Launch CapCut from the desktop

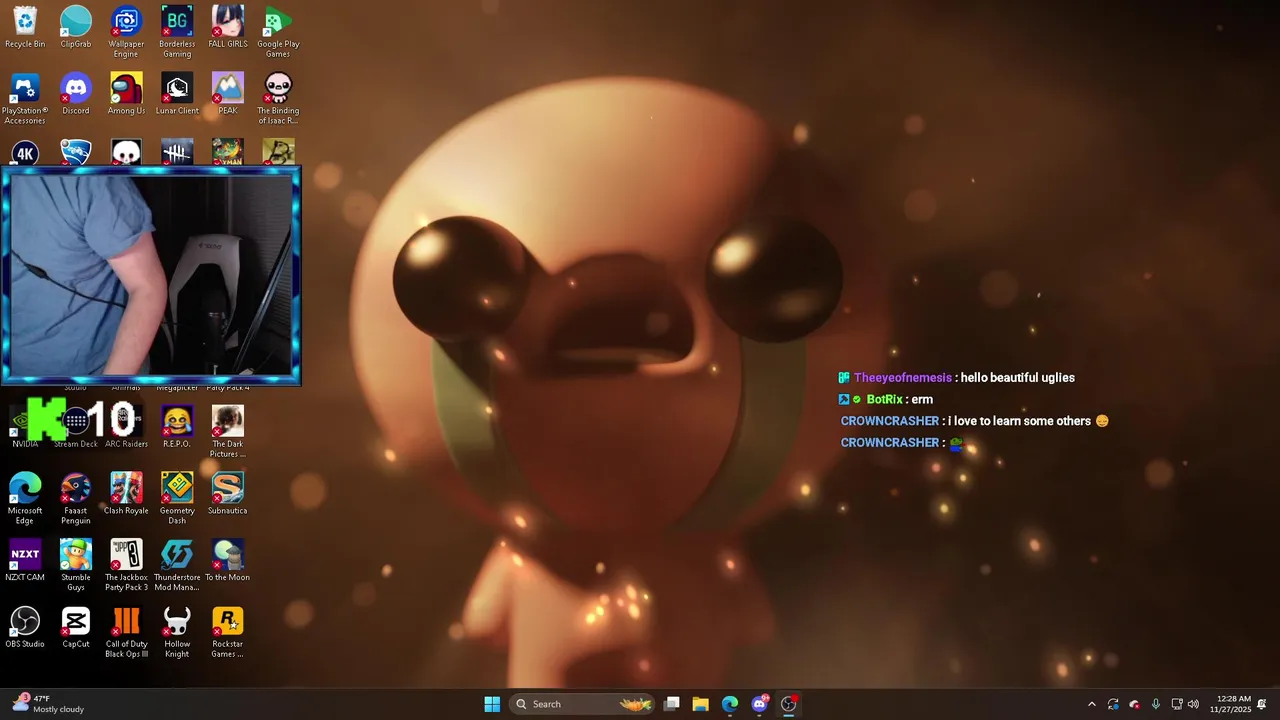coord(76,627)
